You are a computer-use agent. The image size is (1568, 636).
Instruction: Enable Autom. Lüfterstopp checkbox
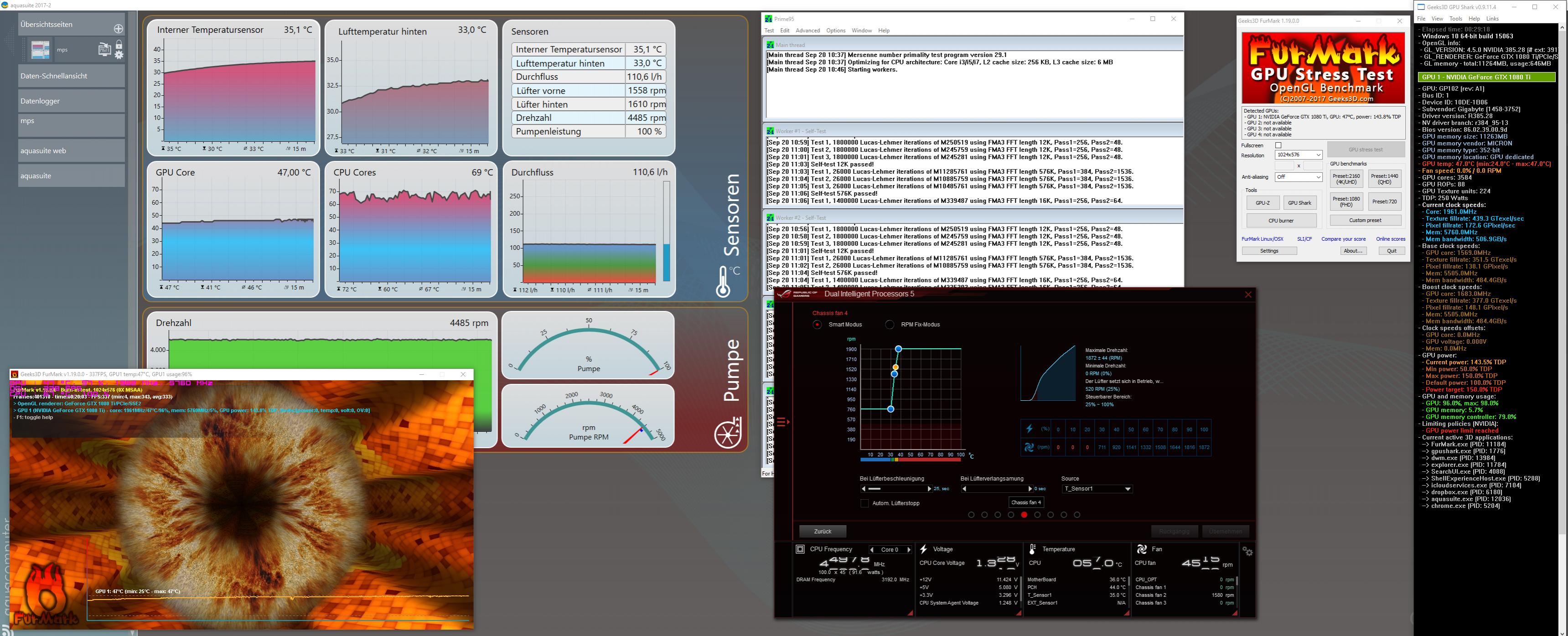coord(864,503)
